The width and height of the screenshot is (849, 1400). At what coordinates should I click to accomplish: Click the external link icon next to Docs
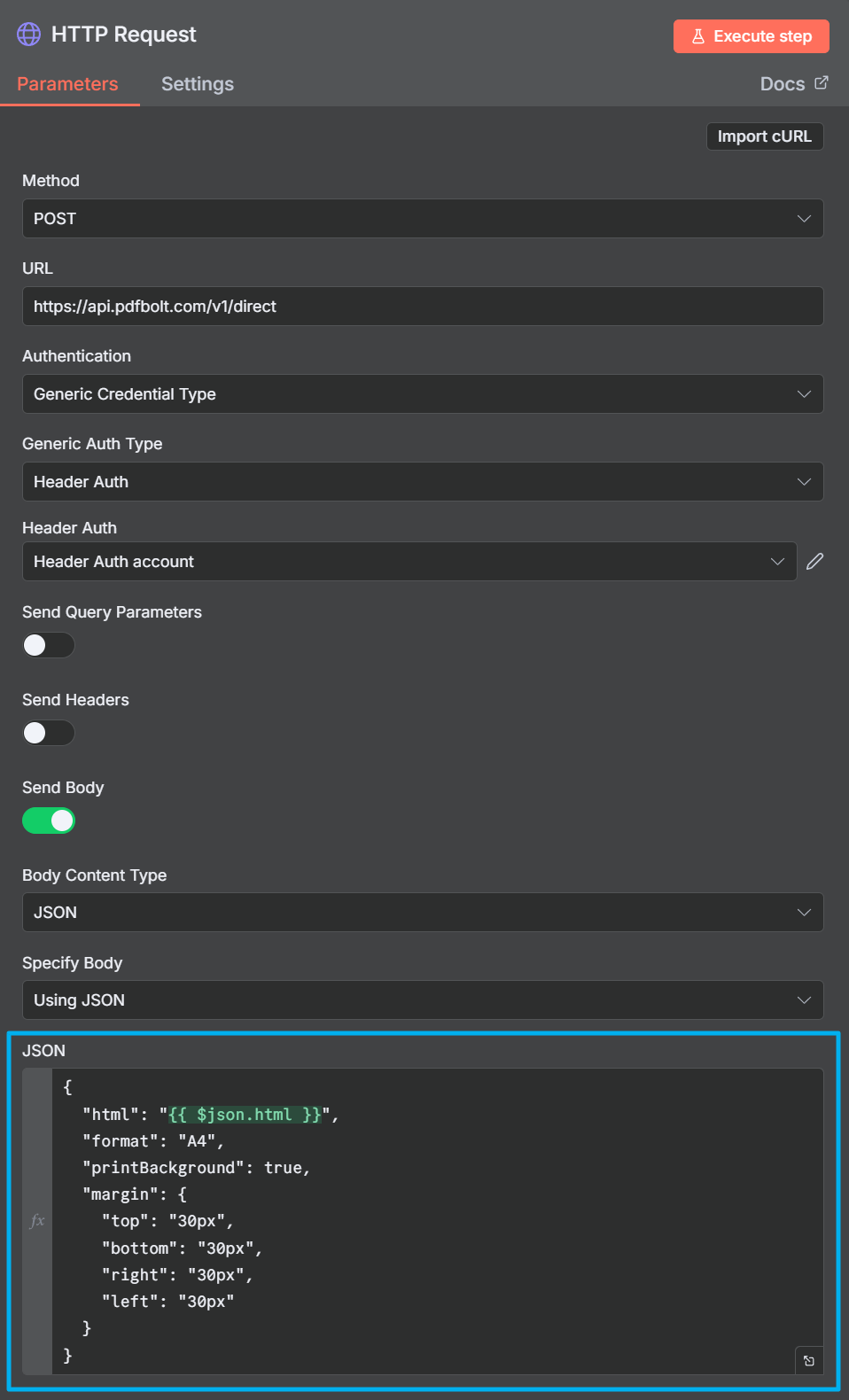[x=822, y=82]
